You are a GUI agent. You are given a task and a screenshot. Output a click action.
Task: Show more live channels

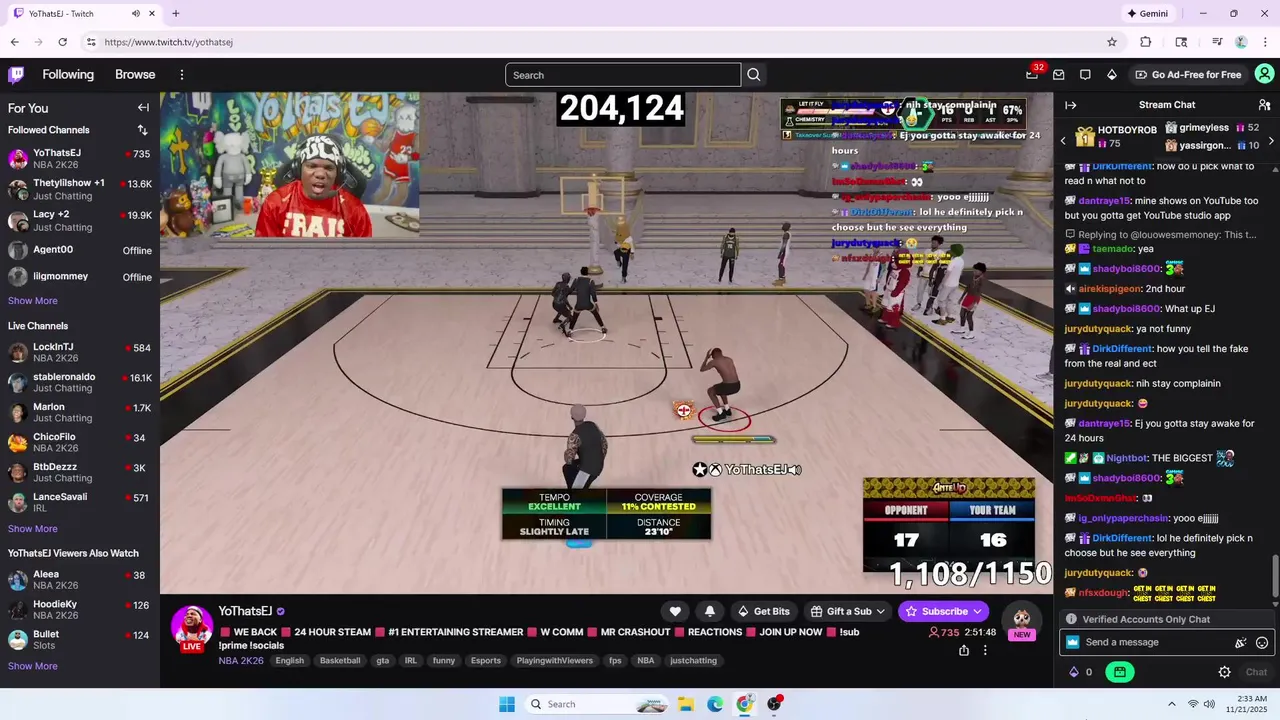(x=33, y=529)
